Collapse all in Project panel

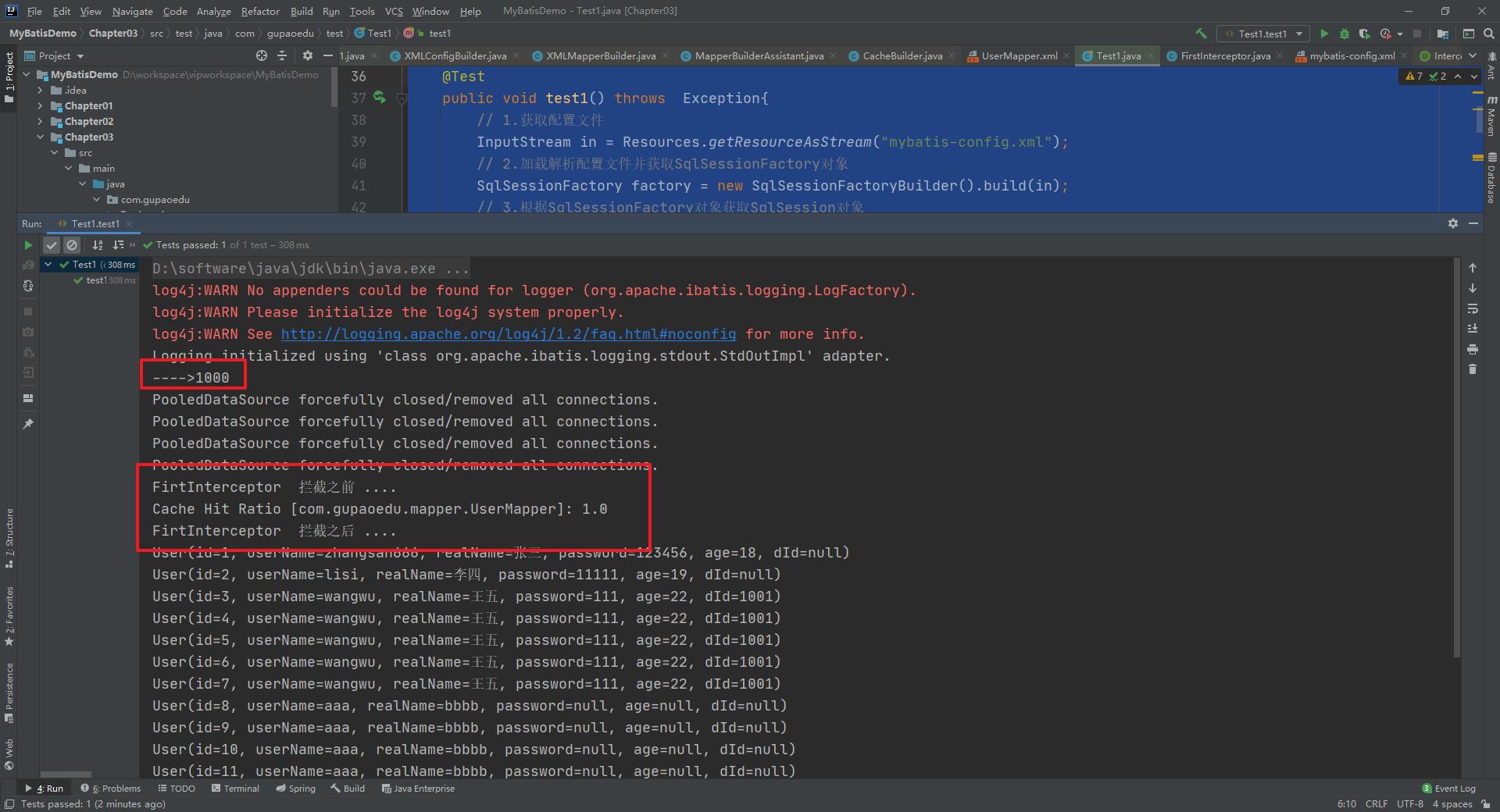[282, 55]
